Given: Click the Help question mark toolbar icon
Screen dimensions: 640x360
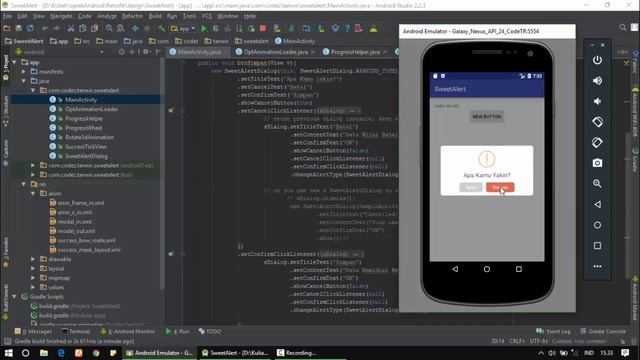Looking at the screenshot, I should [x=347, y=29].
